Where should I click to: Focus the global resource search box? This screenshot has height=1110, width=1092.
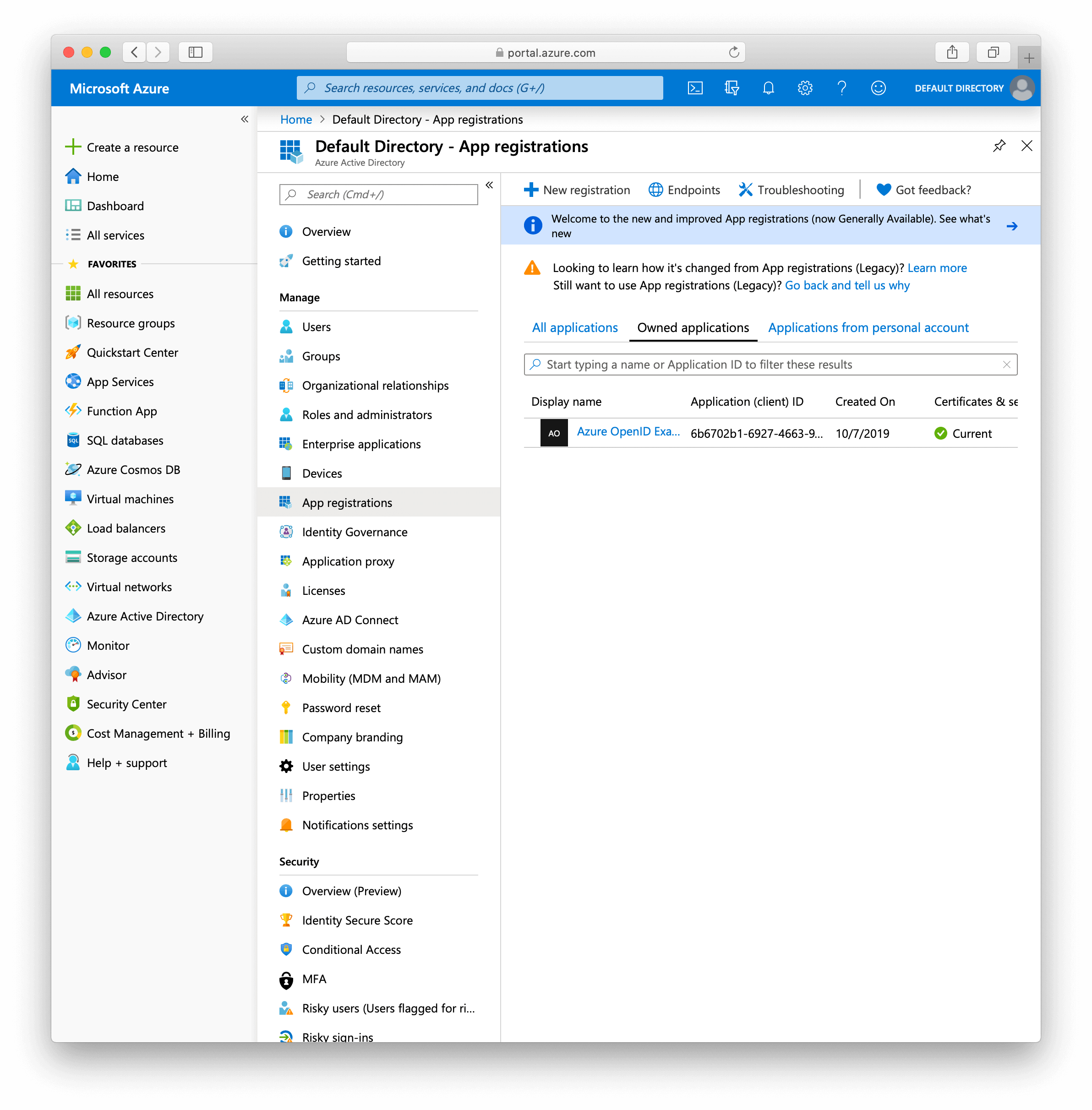click(x=480, y=88)
